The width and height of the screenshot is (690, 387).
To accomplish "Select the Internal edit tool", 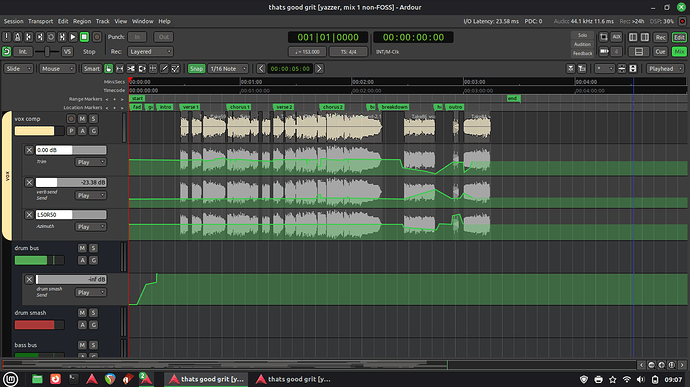I will 175,69.
